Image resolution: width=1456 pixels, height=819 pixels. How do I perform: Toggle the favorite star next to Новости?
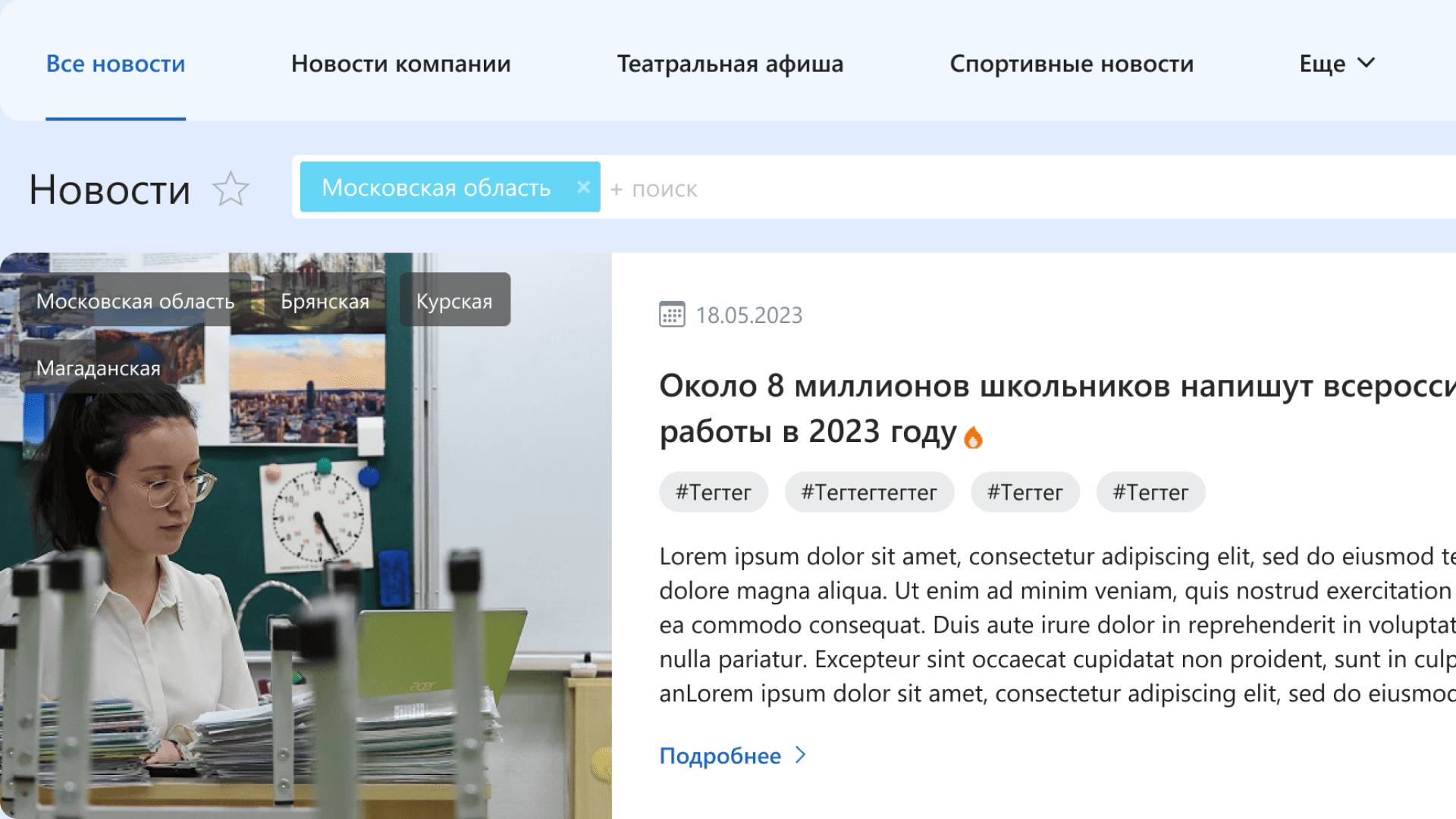pos(231,190)
